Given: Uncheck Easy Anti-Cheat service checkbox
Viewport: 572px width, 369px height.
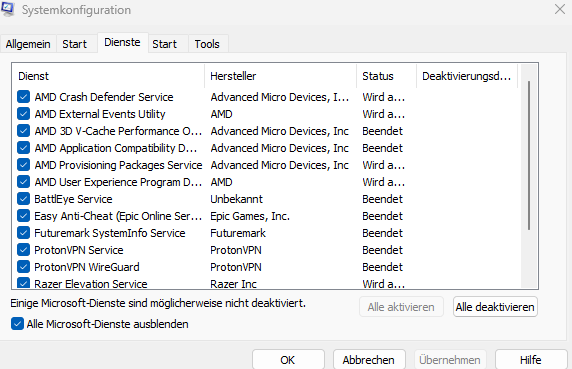Looking at the screenshot, I should (23, 216).
